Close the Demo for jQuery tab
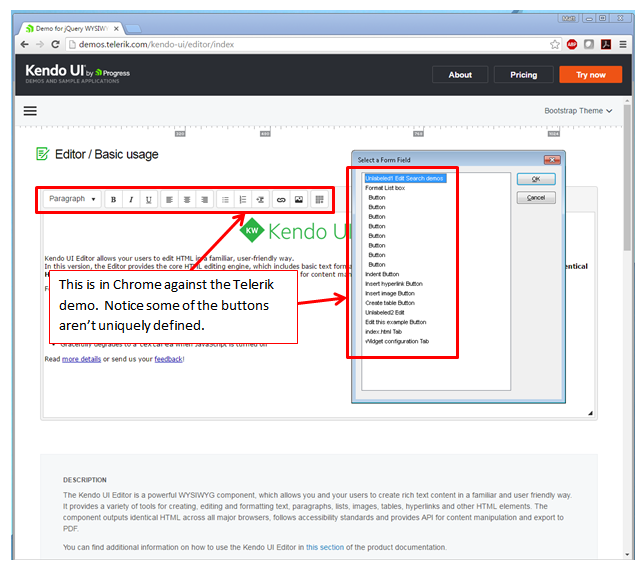Viewport: 644px width, 572px height. click(x=116, y=29)
